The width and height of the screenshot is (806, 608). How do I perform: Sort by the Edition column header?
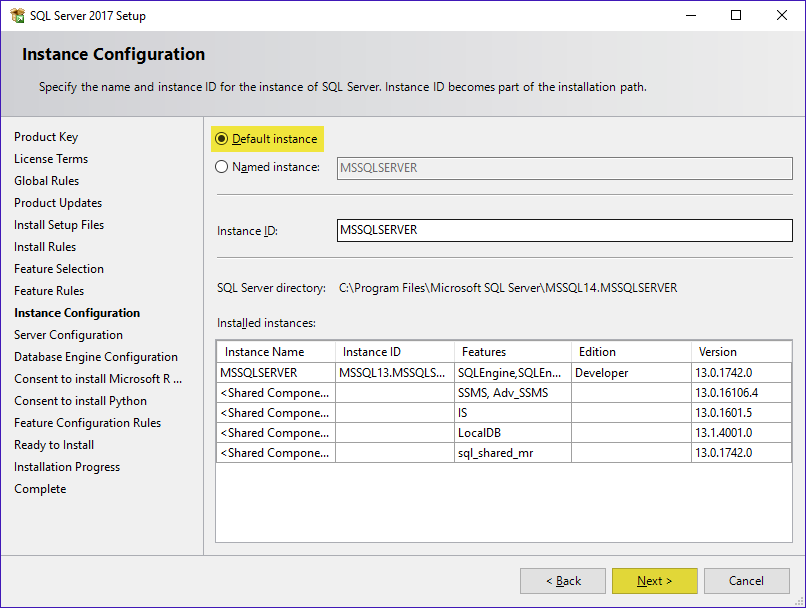631,352
